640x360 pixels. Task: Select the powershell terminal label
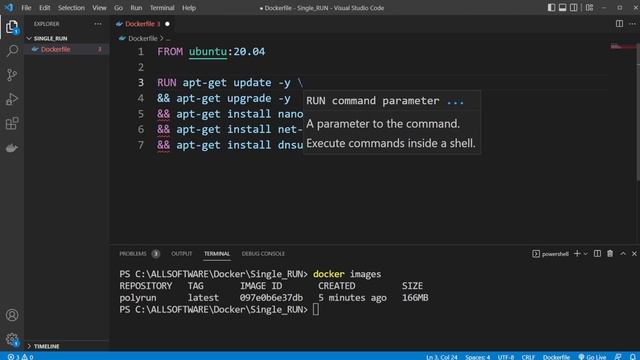pos(550,254)
